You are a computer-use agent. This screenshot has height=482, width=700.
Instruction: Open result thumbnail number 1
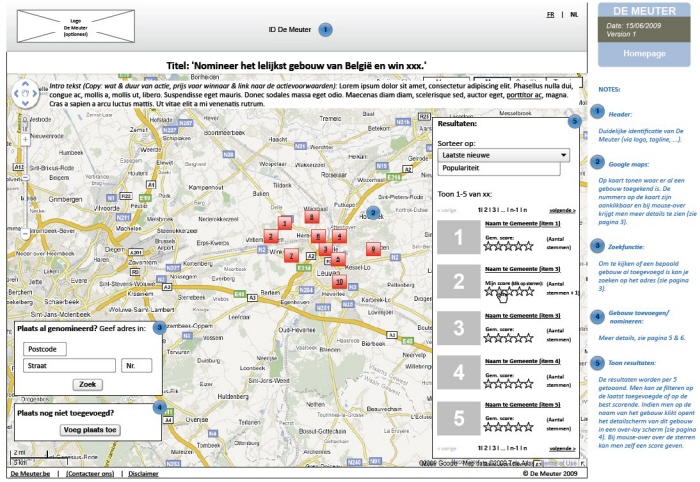[x=458, y=237]
